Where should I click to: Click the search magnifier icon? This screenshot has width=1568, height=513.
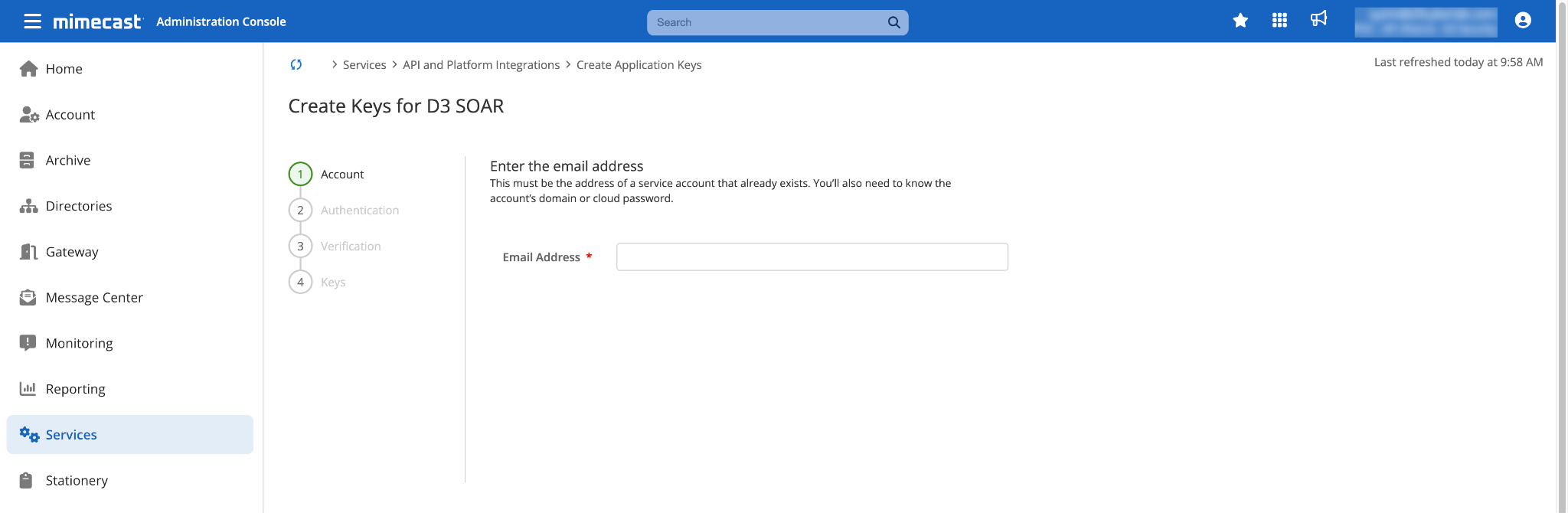pos(893,22)
